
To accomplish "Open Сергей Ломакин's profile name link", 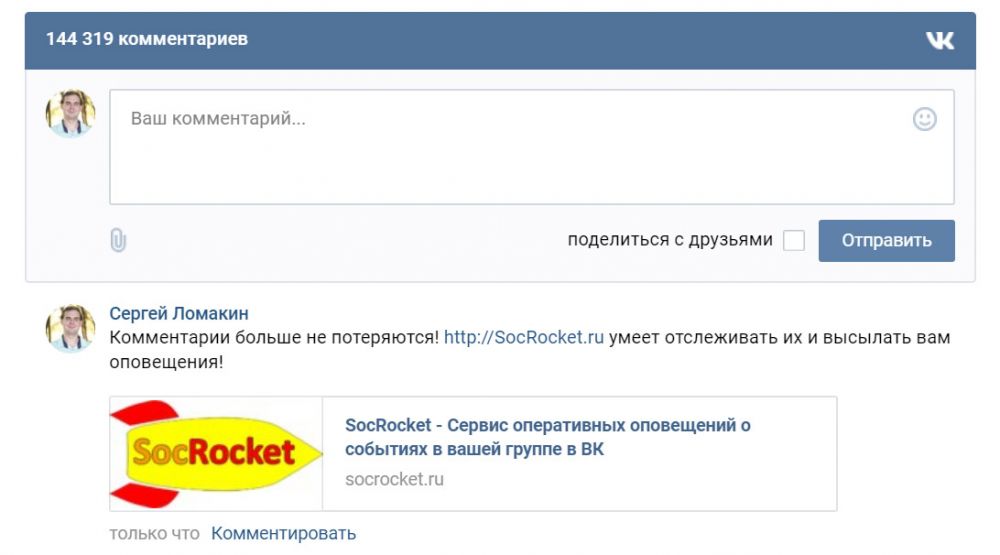I will [x=179, y=314].
